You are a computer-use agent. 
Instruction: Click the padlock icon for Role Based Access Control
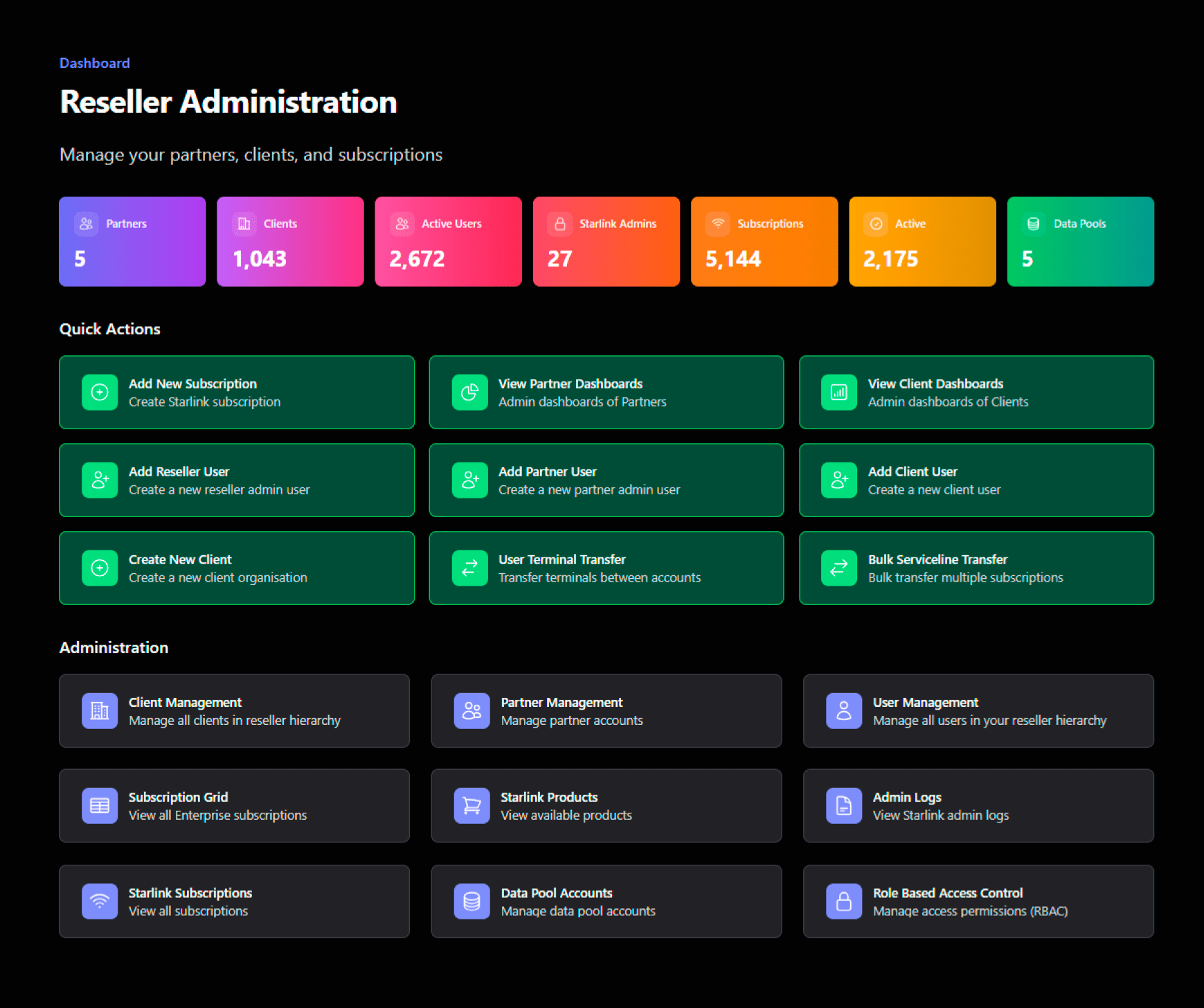click(x=843, y=901)
